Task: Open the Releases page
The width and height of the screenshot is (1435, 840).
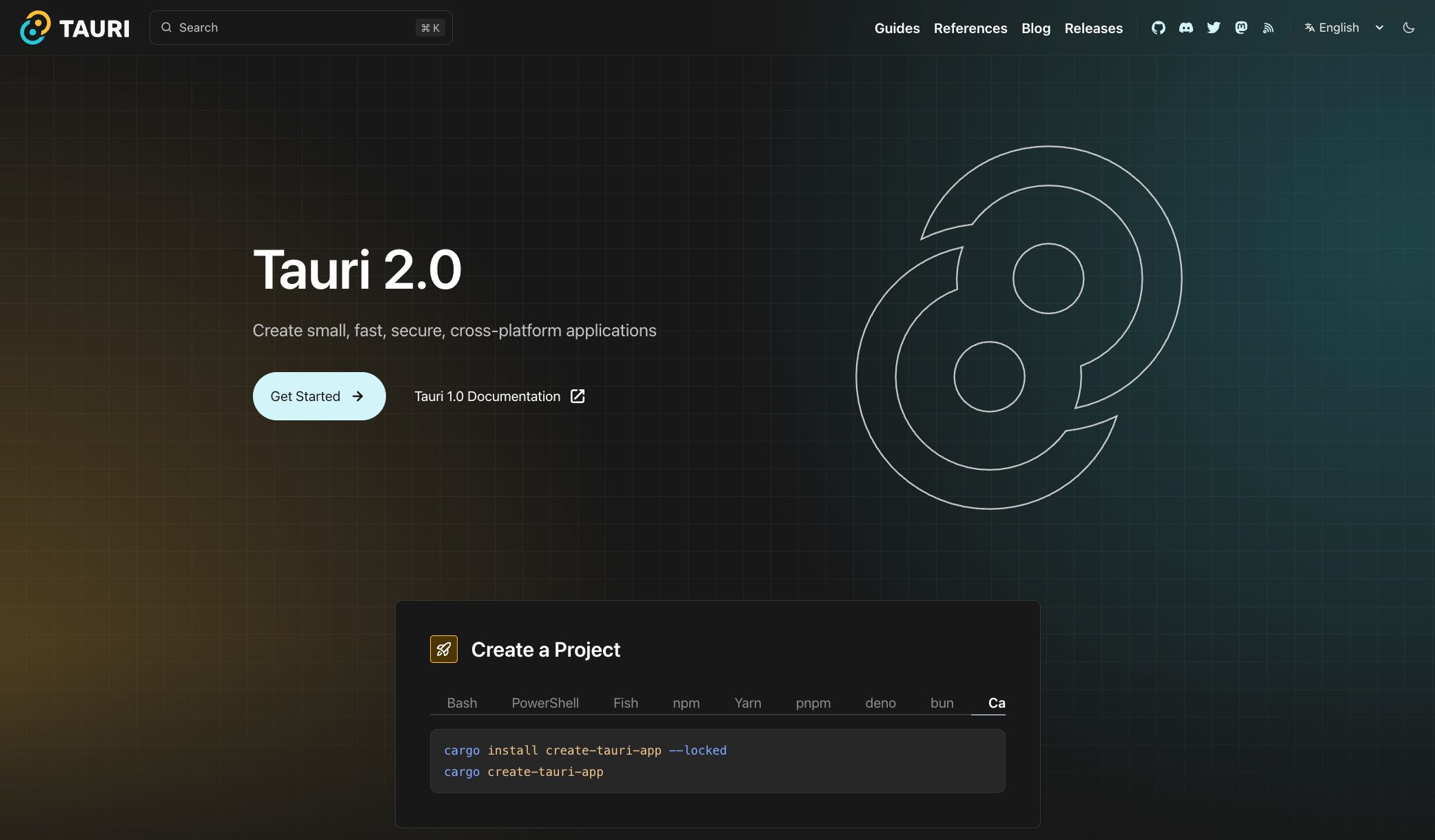Action: (x=1094, y=28)
